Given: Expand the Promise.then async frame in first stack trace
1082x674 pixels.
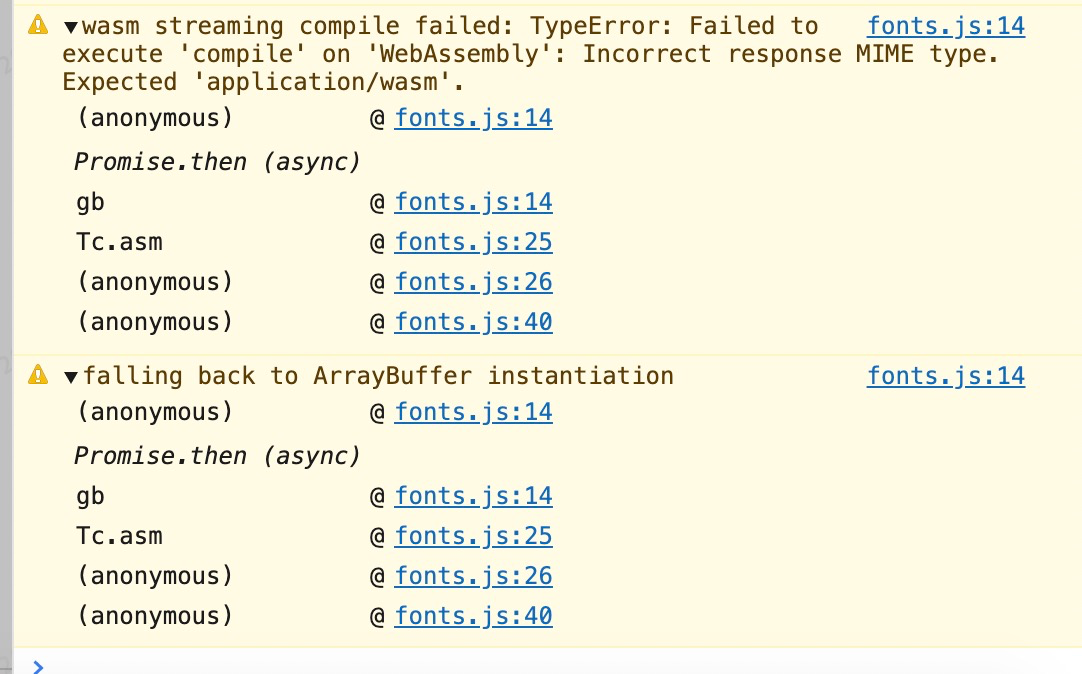Looking at the screenshot, I should pos(216,161).
